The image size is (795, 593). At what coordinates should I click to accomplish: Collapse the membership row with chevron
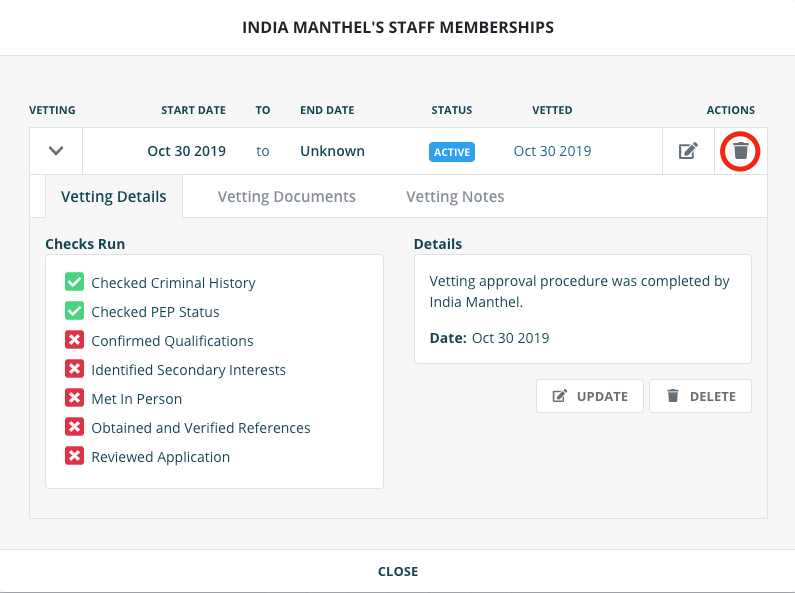point(56,151)
